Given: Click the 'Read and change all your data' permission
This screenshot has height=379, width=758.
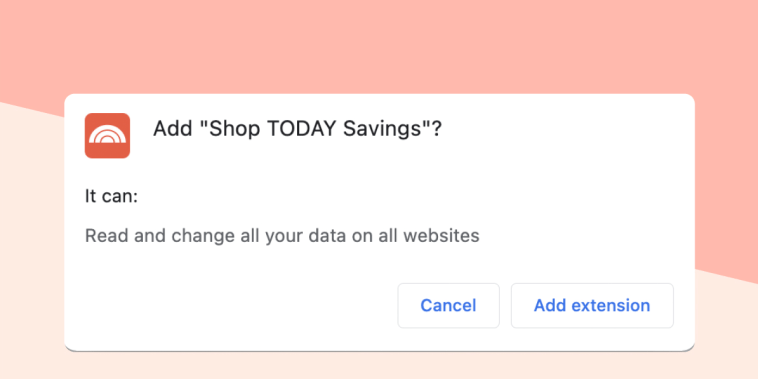Looking at the screenshot, I should 282,236.
